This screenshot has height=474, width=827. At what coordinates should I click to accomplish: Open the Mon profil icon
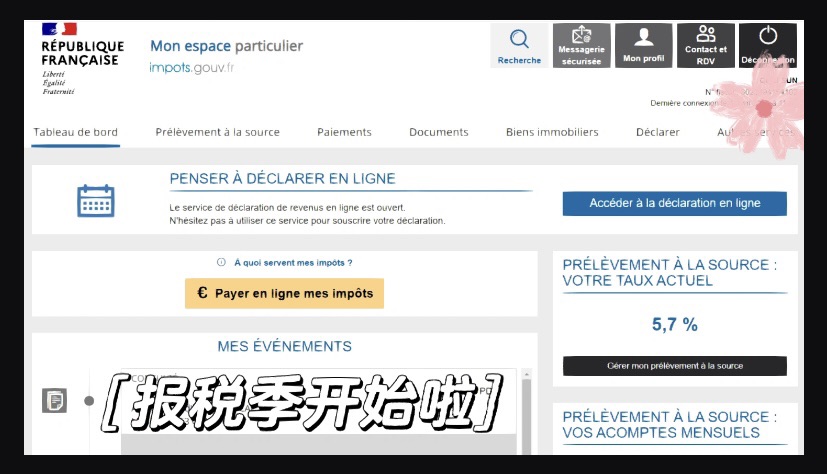(x=643, y=38)
